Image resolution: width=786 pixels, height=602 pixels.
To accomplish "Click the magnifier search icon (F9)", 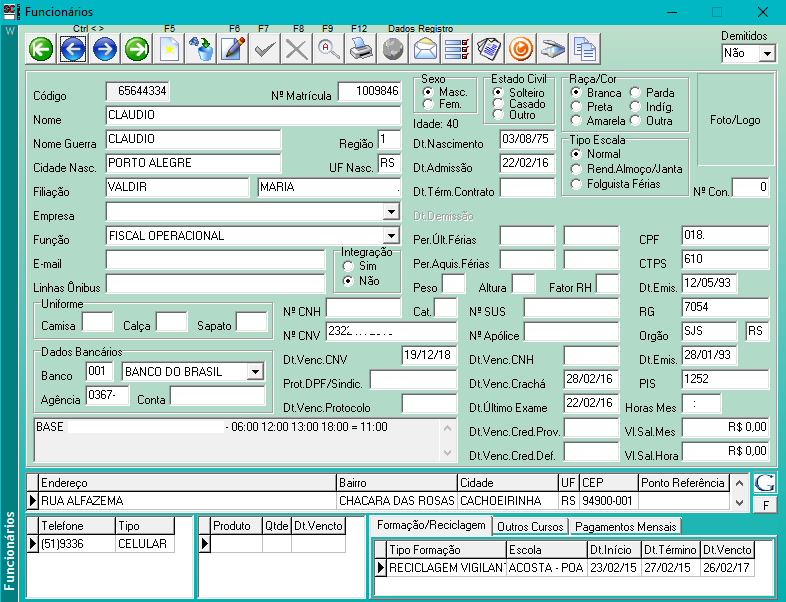I will pyautogui.click(x=328, y=48).
